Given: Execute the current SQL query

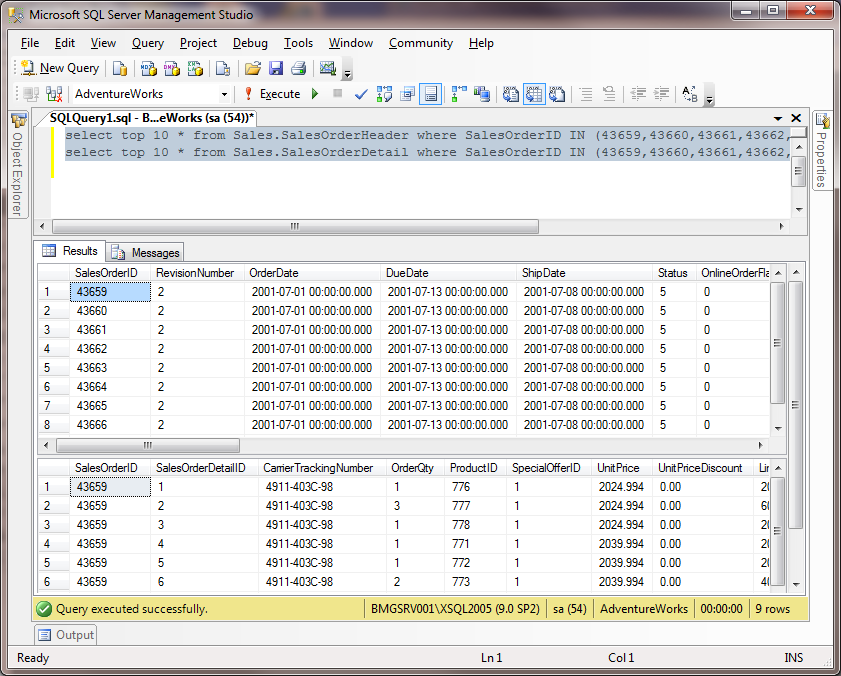Looking at the screenshot, I should [x=276, y=93].
